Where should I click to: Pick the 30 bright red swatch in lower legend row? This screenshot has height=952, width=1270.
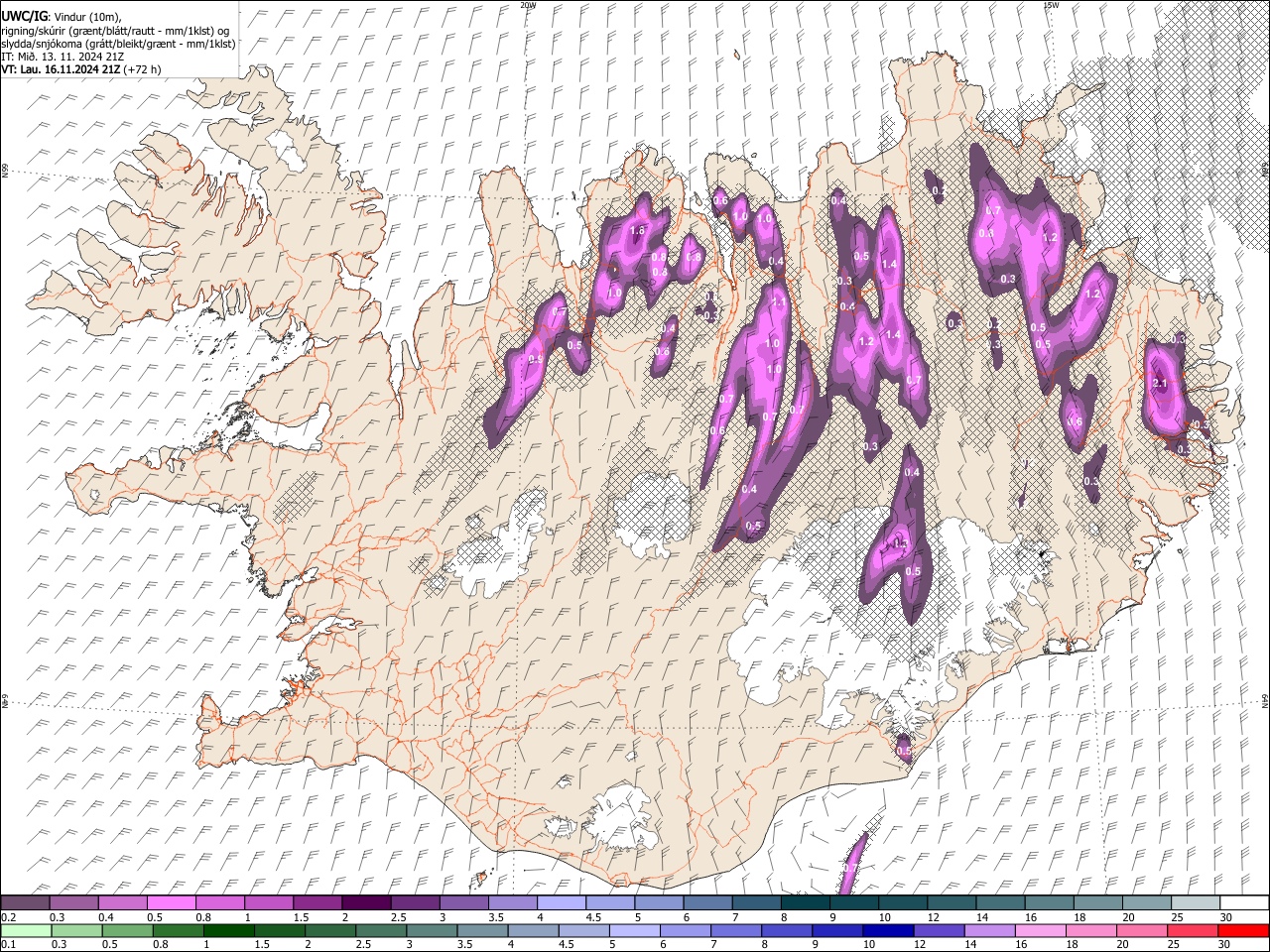[x=1243, y=930]
